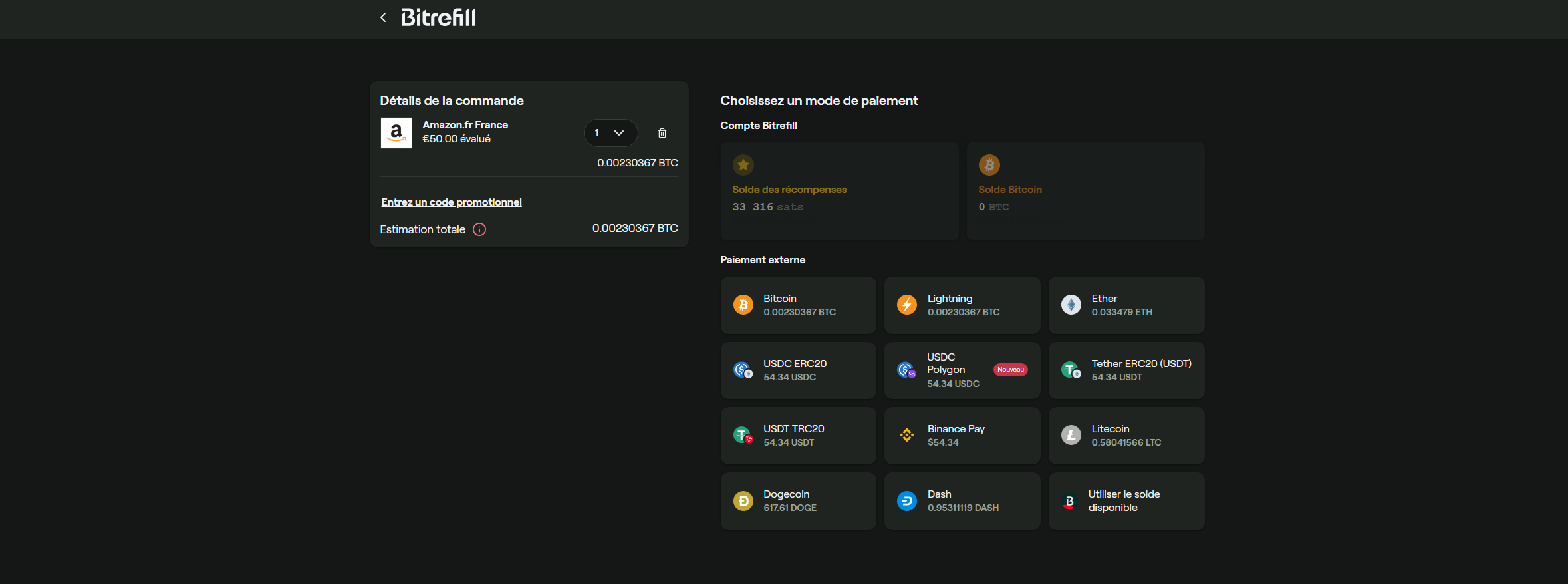The height and width of the screenshot is (584, 1568).
Task: Click the Bitrefill balance B icon
Action: coord(1069,502)
